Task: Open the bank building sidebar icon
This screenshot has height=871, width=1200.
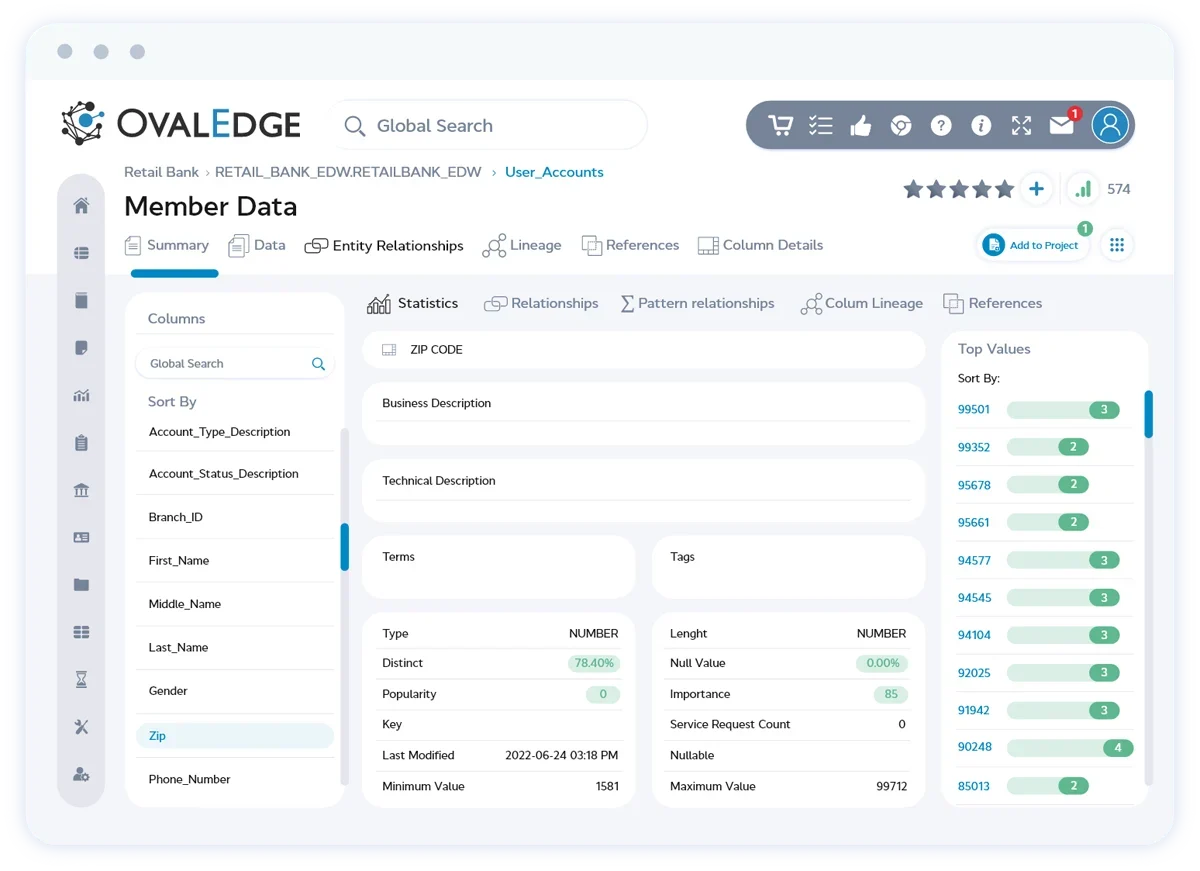Action: point(82,490)
